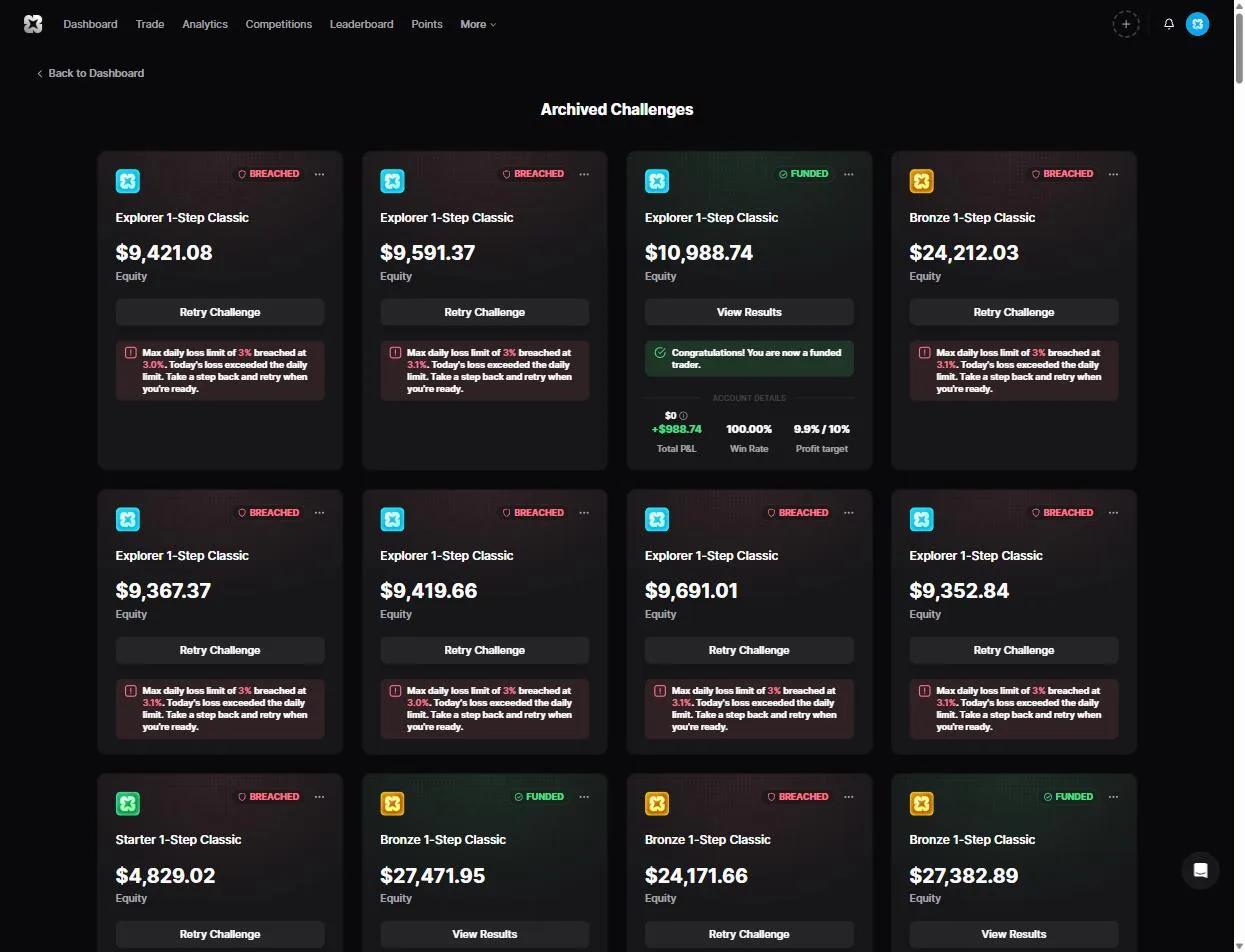The height and width of the screenshot is (952, 1245).
Task: Click Bronze badge icon on $24,171.66 card
Action: click(x=657, y=803)
